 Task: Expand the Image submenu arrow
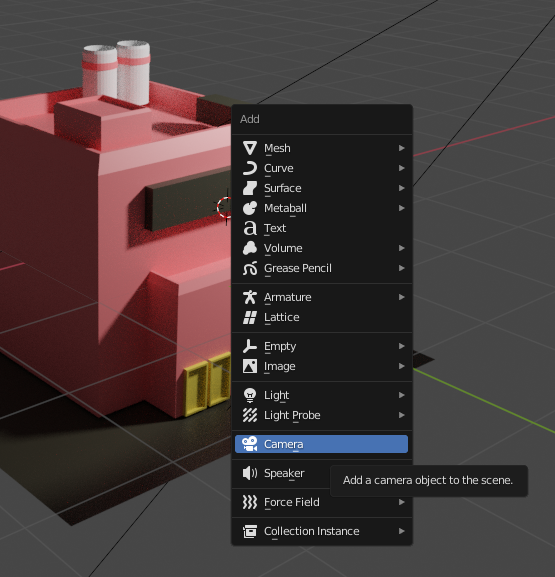[402, 366]
